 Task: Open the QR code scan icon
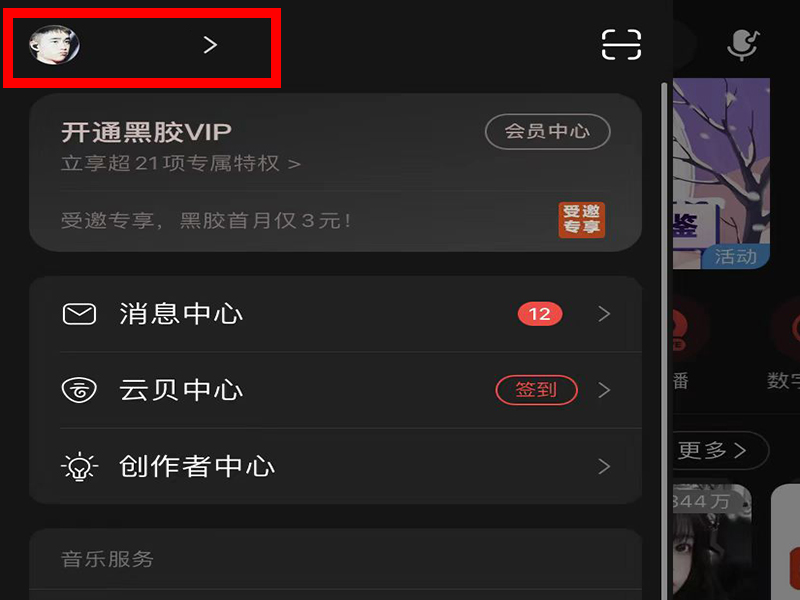pyautogui.click(x=621, y=44)
